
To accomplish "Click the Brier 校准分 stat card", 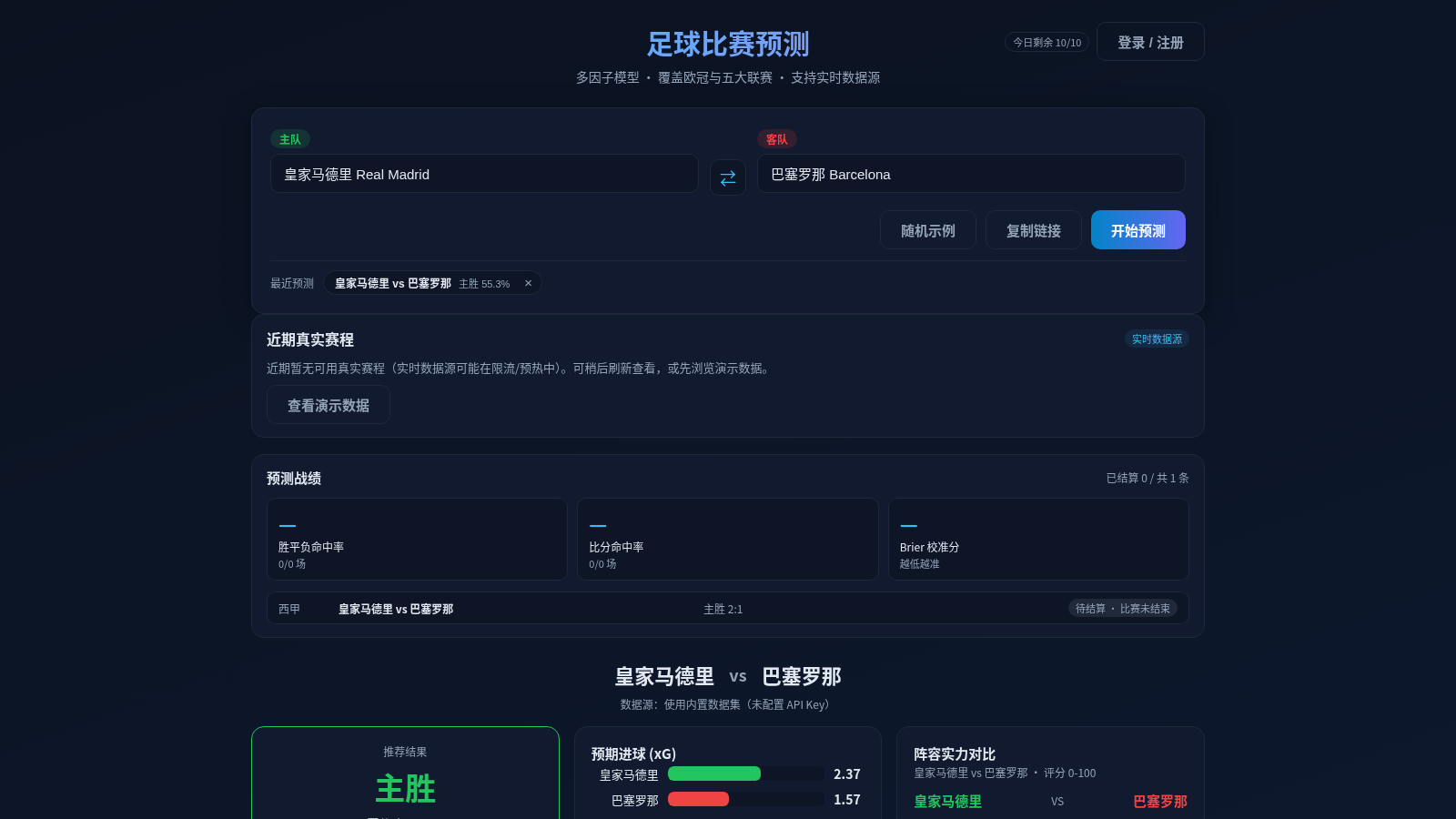I will pos(1038,539).
